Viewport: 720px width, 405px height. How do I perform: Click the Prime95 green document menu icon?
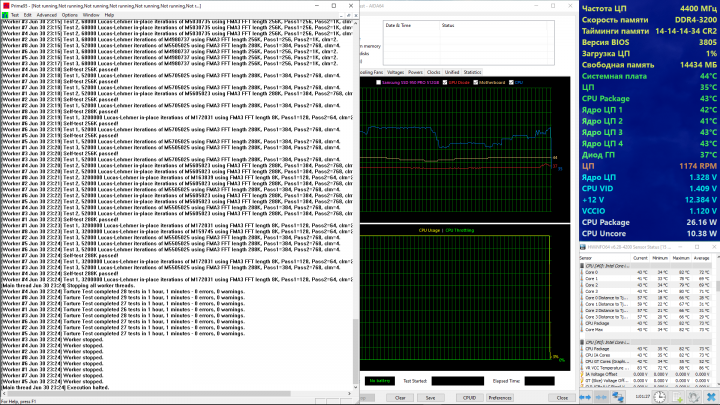pyautogui.click(x=5, y=15)
